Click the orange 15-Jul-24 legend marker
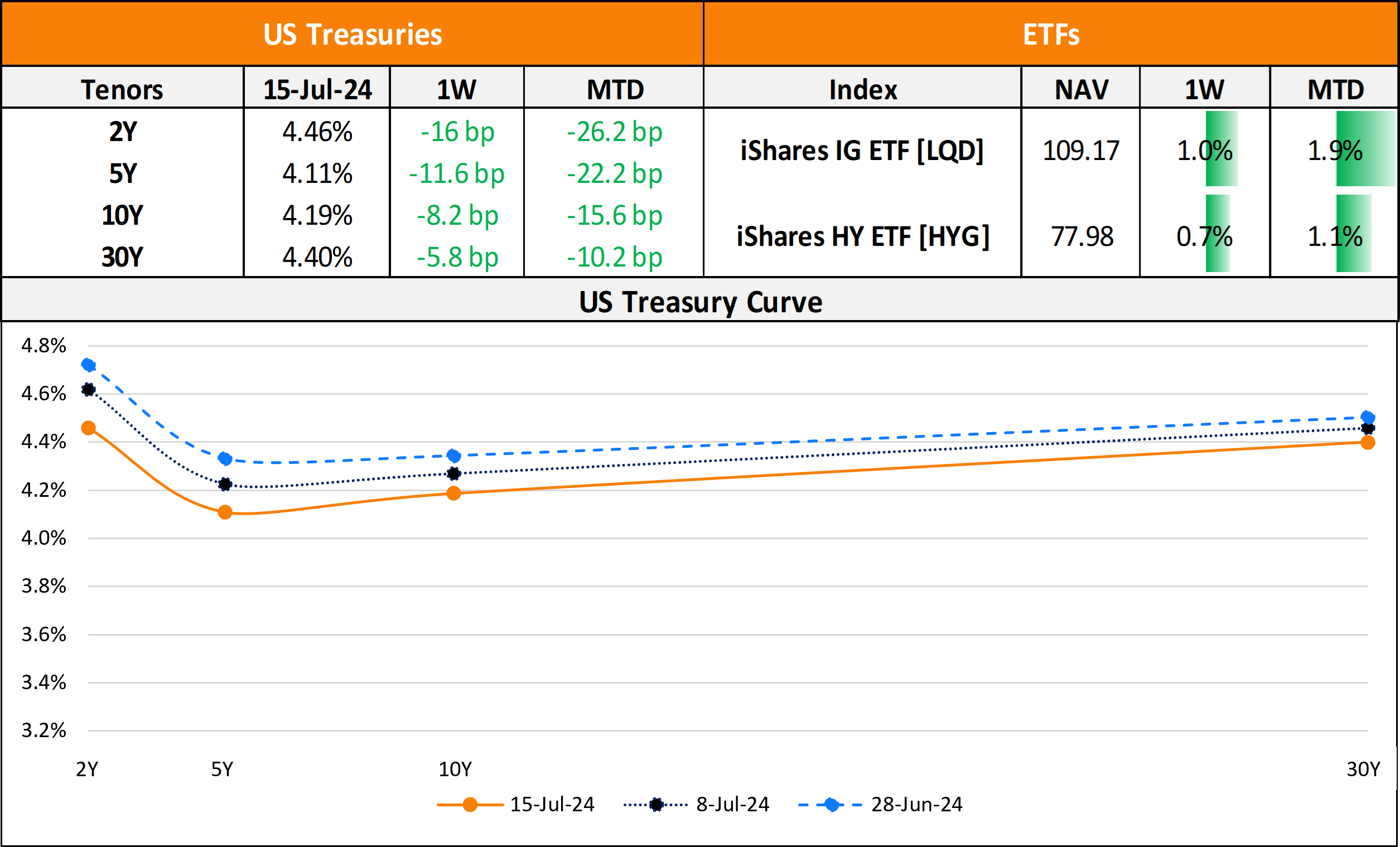 click(470, 805)
